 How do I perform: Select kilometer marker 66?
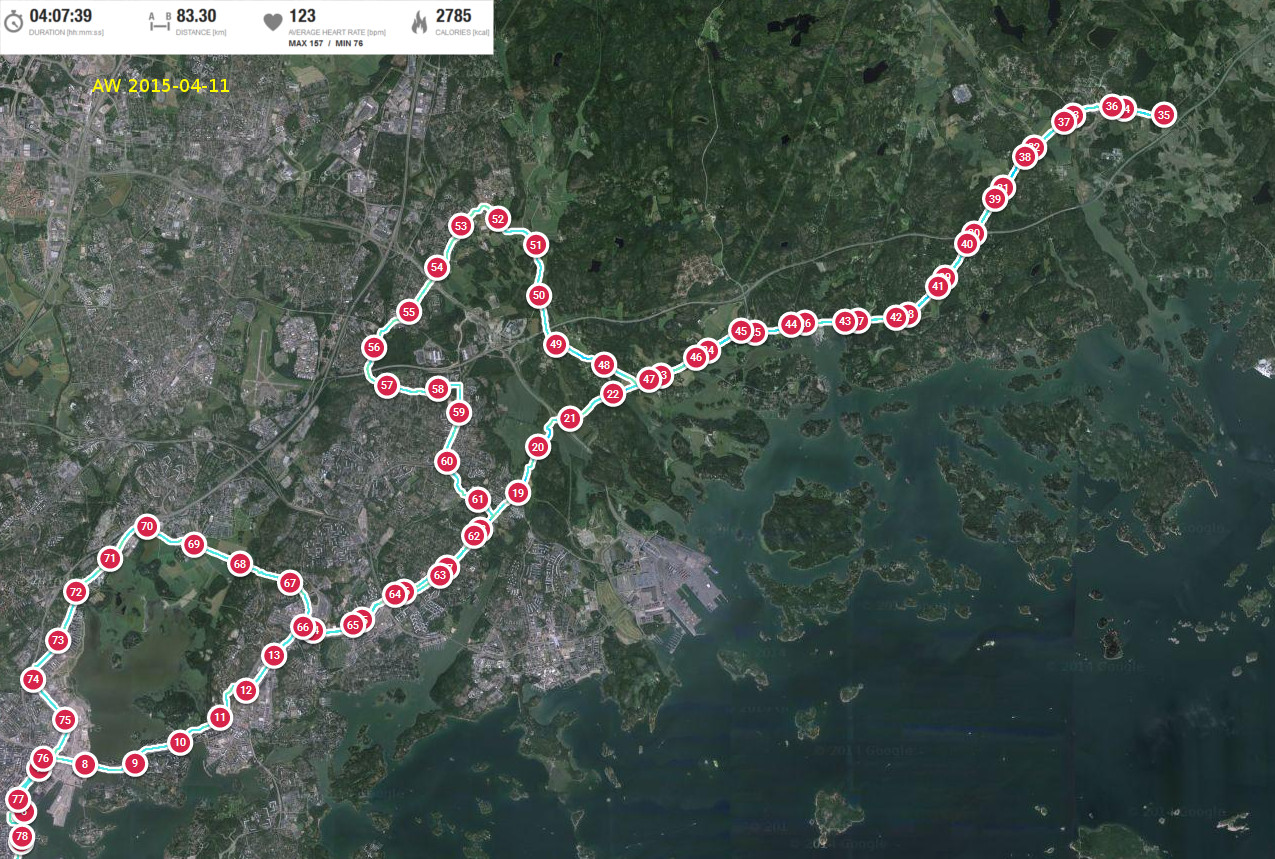click(x=303, y=626)
